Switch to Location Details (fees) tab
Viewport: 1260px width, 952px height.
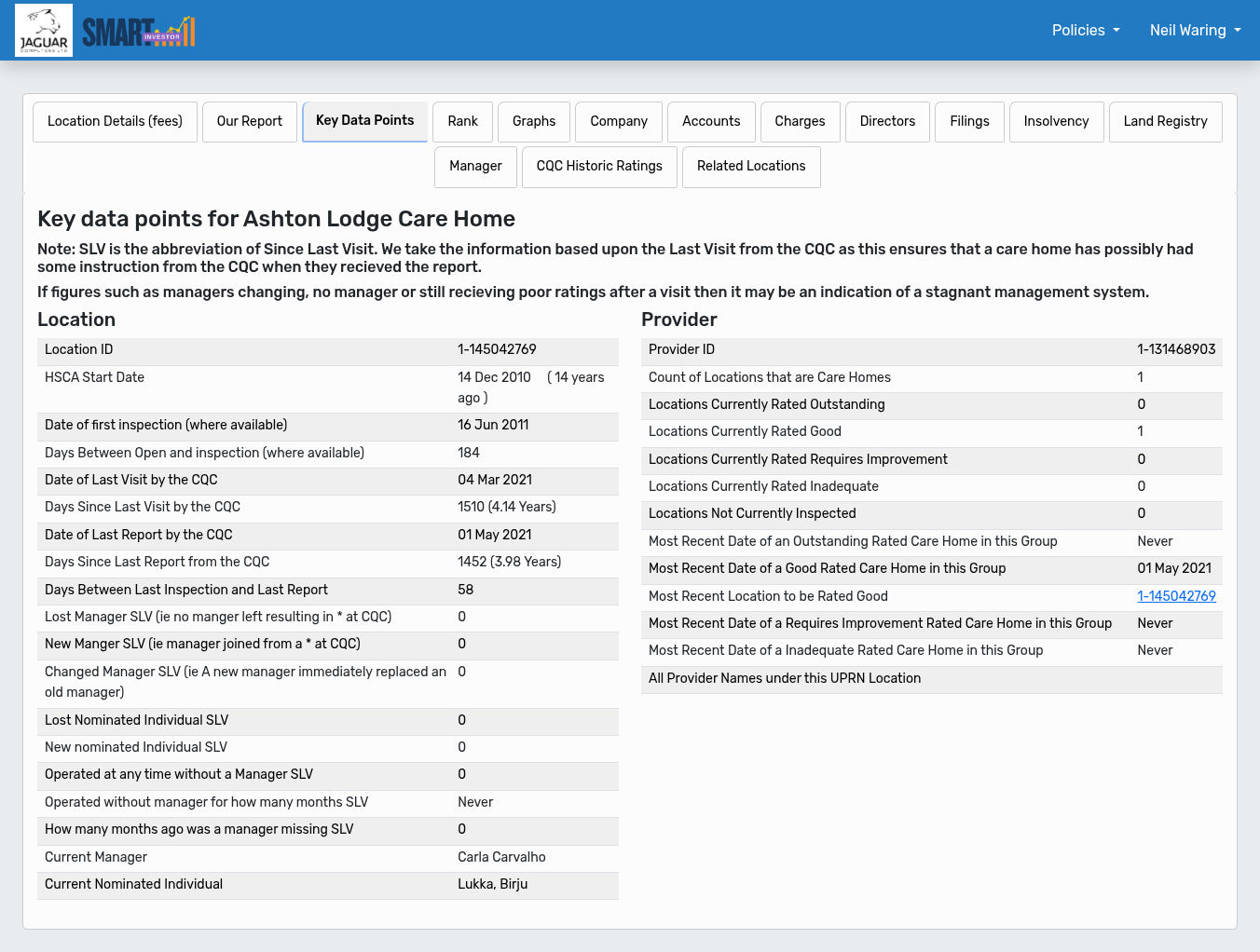115,122
